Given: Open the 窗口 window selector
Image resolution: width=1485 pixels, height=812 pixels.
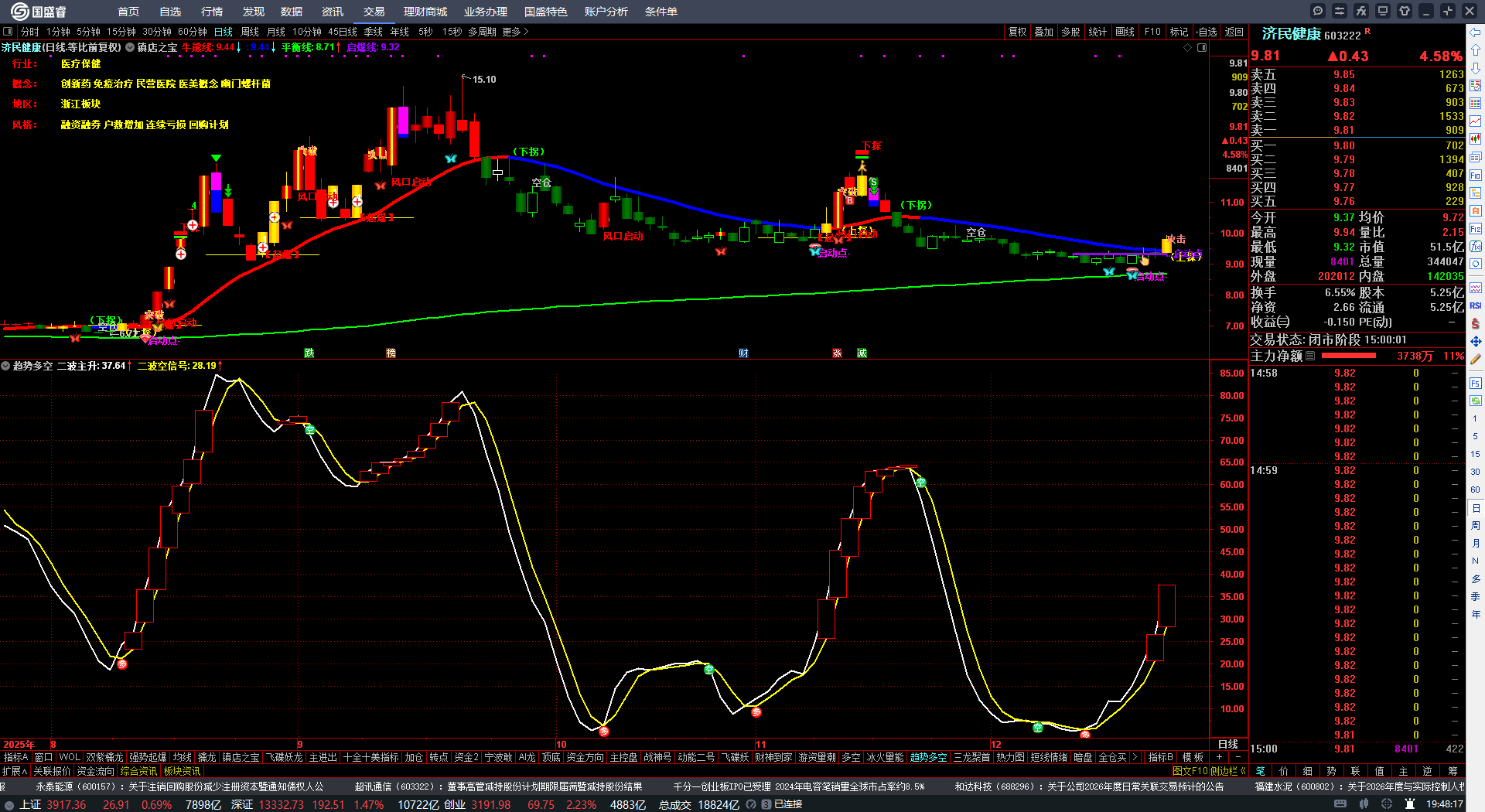Looking at the screenshot, I should [43, 757].
